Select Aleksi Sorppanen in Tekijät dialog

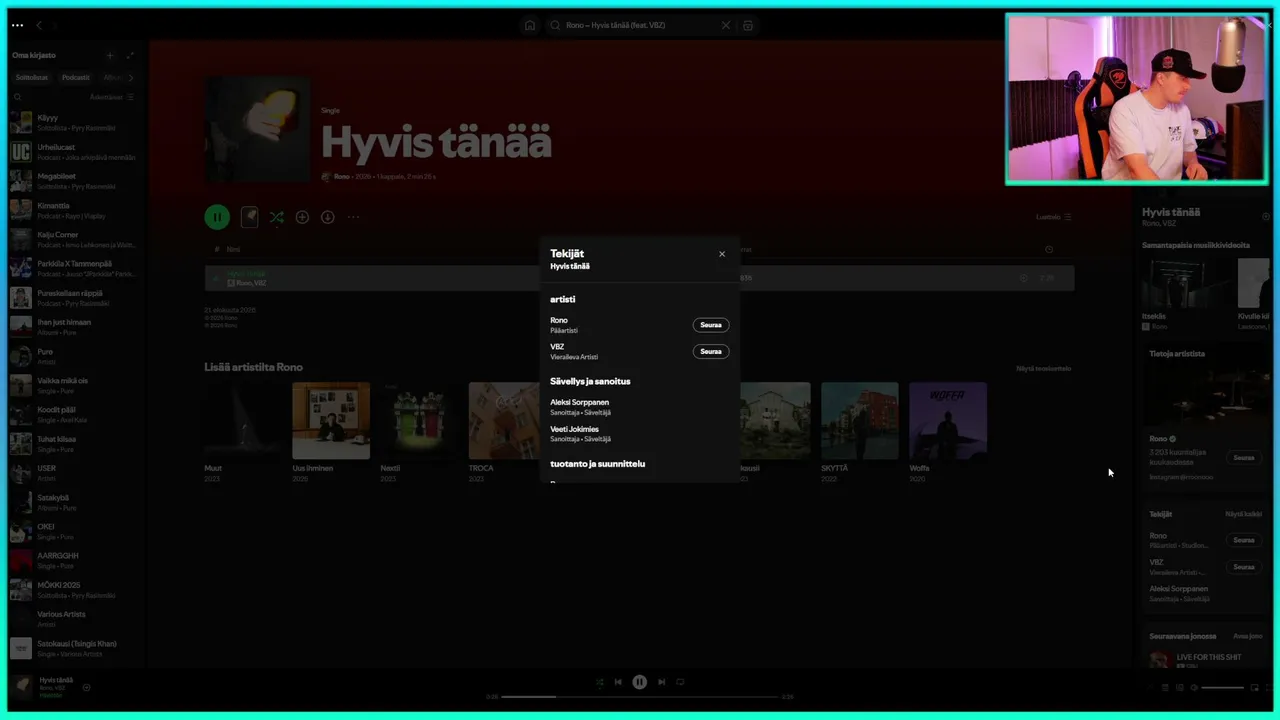tap(579, 402)
